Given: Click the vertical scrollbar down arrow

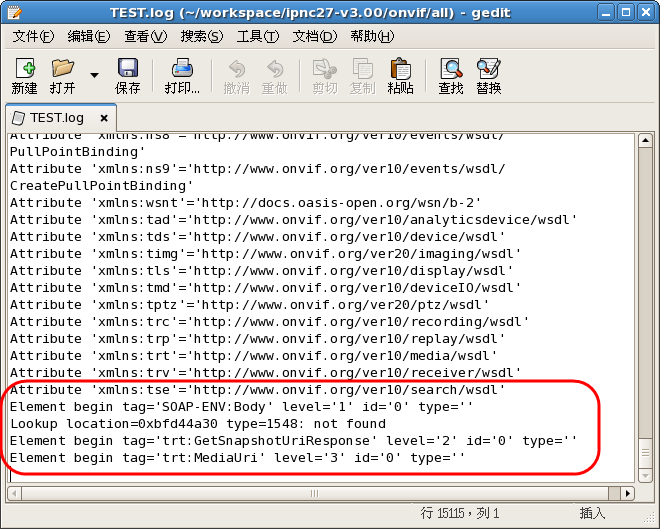Looking at the screenshot, I should click(645, 476).
